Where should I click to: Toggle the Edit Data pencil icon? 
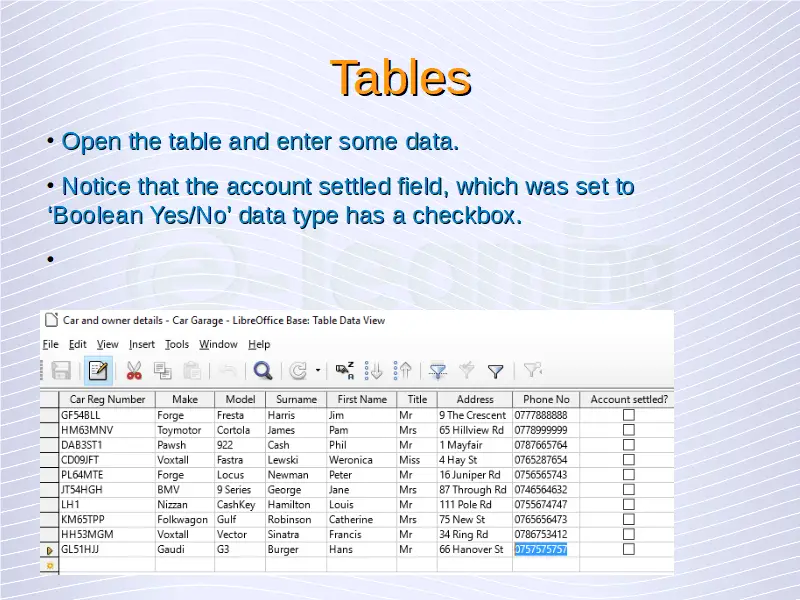(98, 370)
